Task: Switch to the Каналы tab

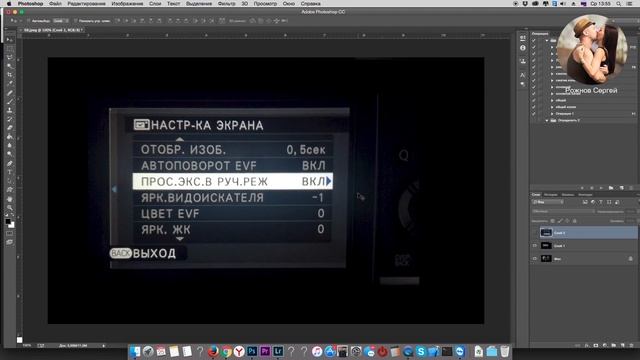Action: coord(568,195)
